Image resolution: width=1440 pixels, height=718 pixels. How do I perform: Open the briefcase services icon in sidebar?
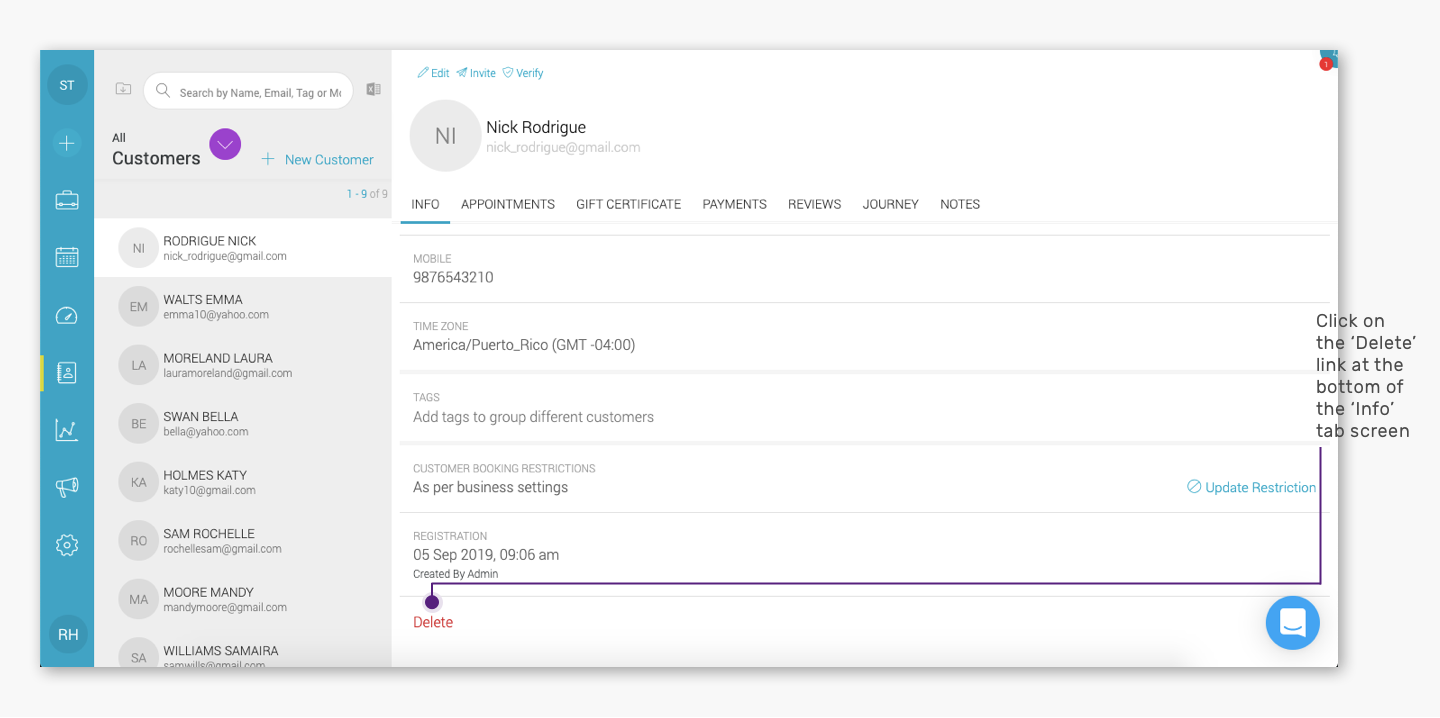[67, 201]
